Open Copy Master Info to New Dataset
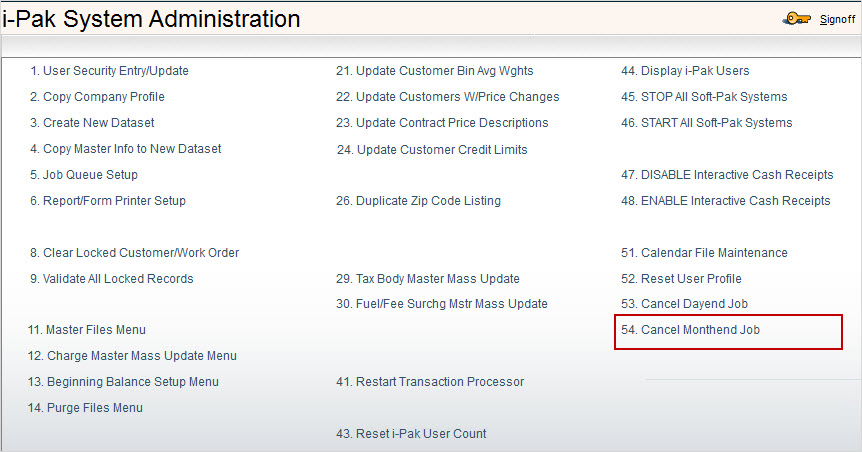The width and height of the screenshot is (862, 452). (126, 148)
